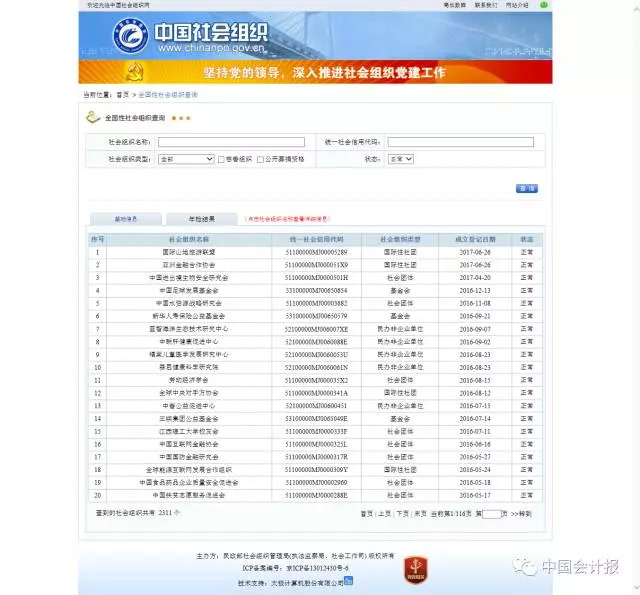Click the blue 查询 search button
640x595 pixels.
(x=527, y=188)
